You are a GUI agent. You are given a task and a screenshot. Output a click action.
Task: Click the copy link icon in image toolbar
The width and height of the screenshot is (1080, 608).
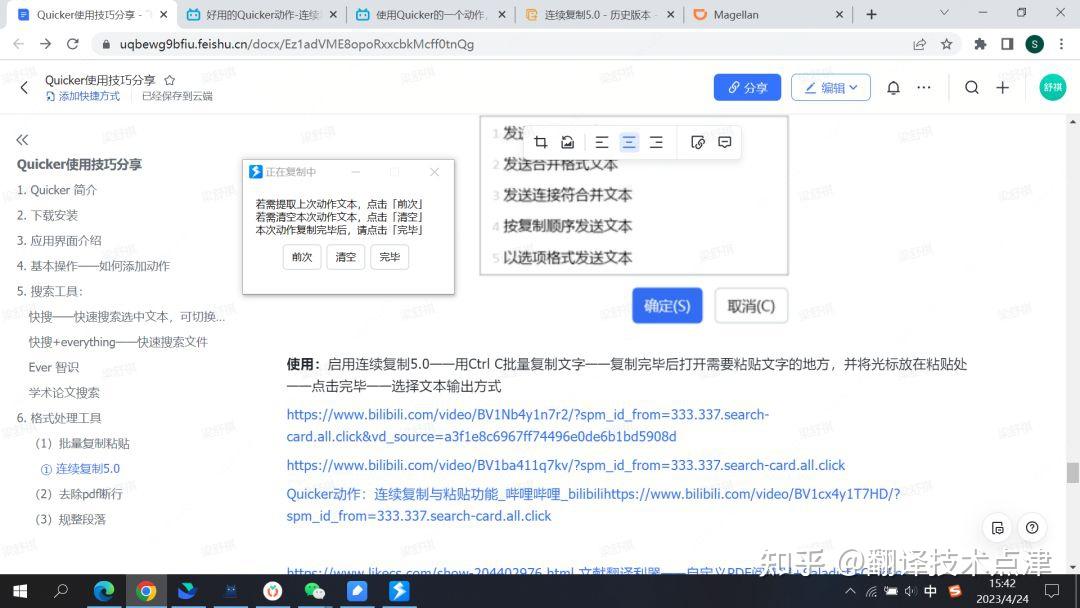coord(698,142)
